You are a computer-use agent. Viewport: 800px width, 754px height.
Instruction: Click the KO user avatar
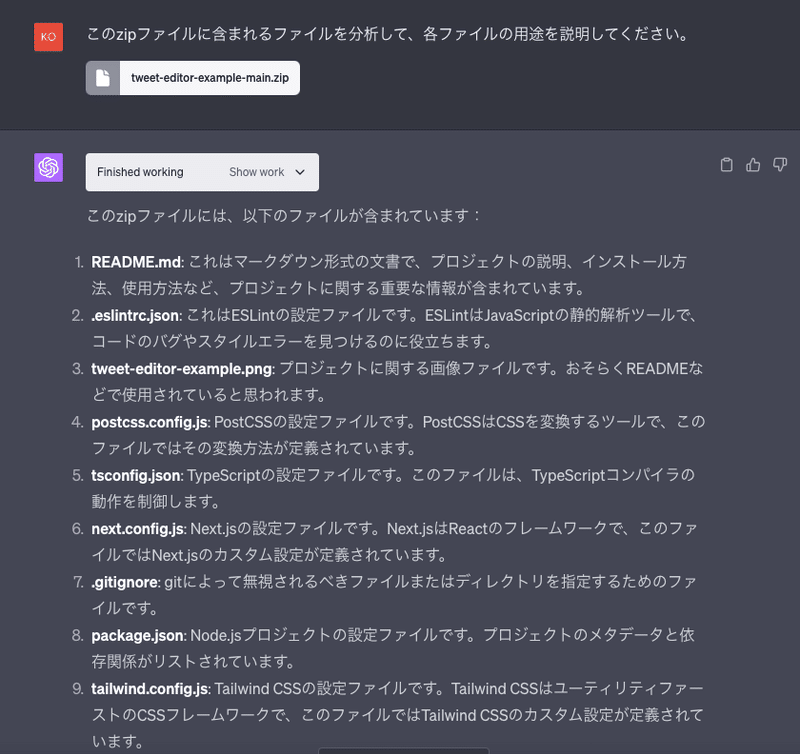click(x=48, y=37)
